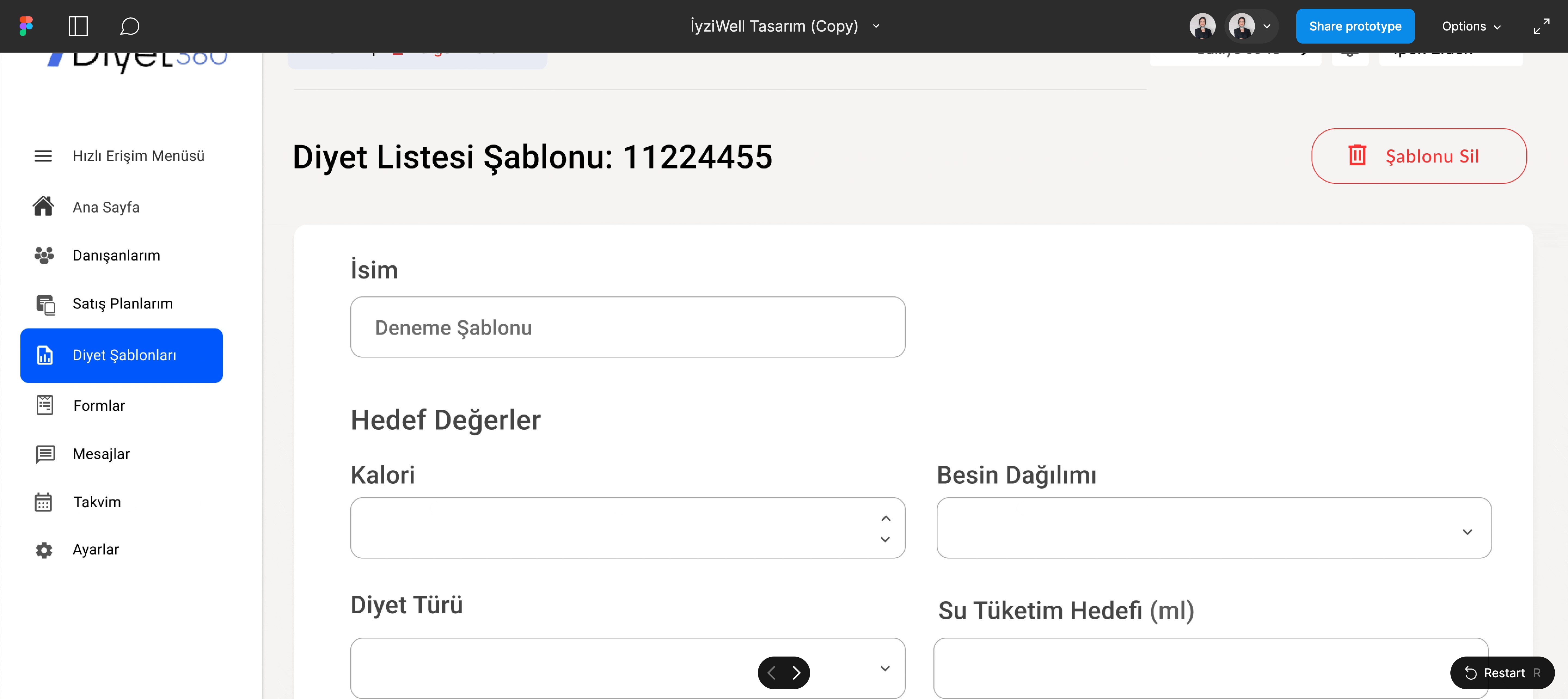Toggle the sidebar panel icon

click(78, 26)
